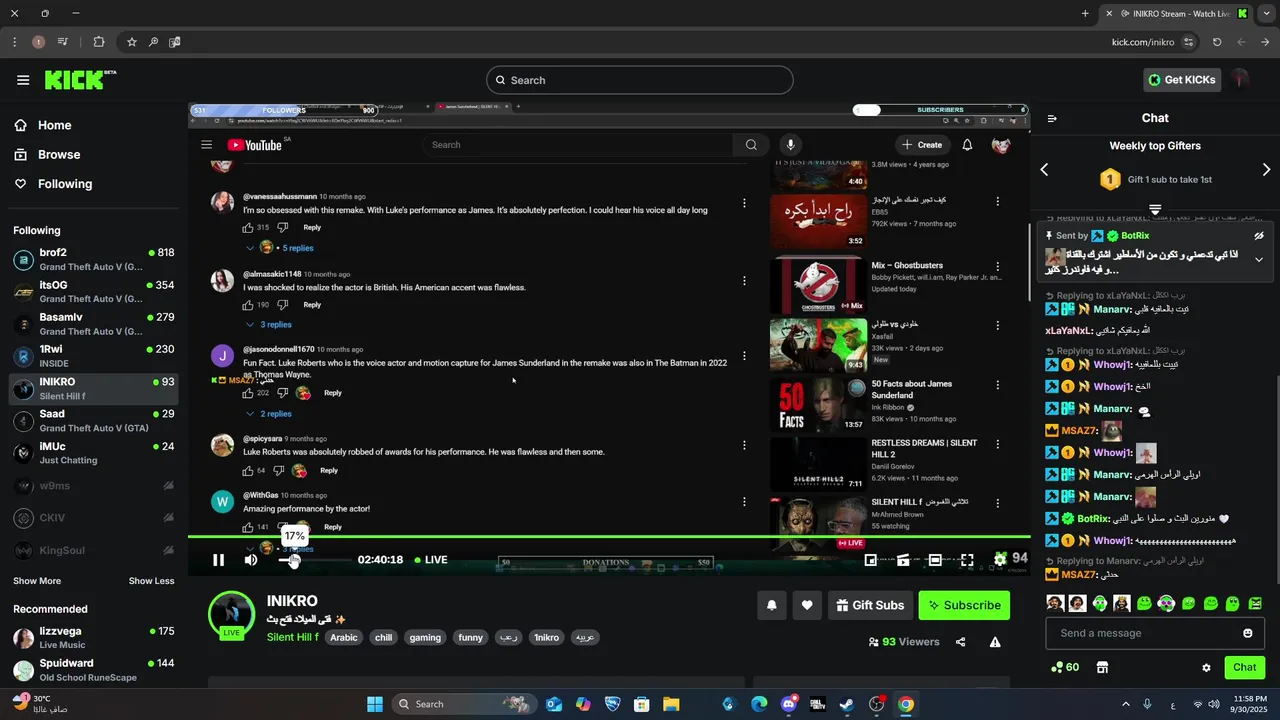
Task: Open INIKRO live avatar
Action: tap(231, 614)
